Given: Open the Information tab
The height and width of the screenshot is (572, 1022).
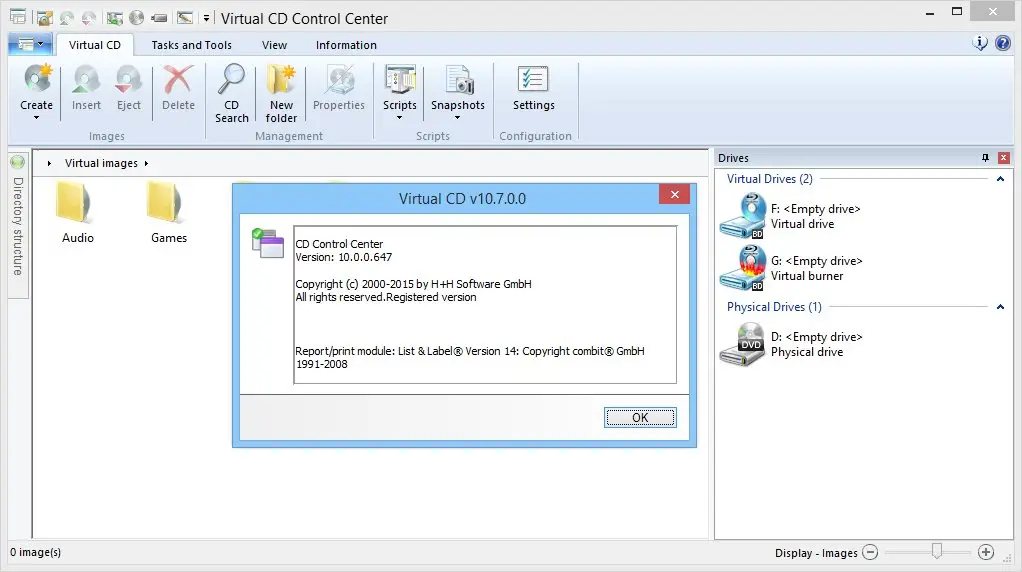Looking at the screenshot, I should [x=346, y=45].
